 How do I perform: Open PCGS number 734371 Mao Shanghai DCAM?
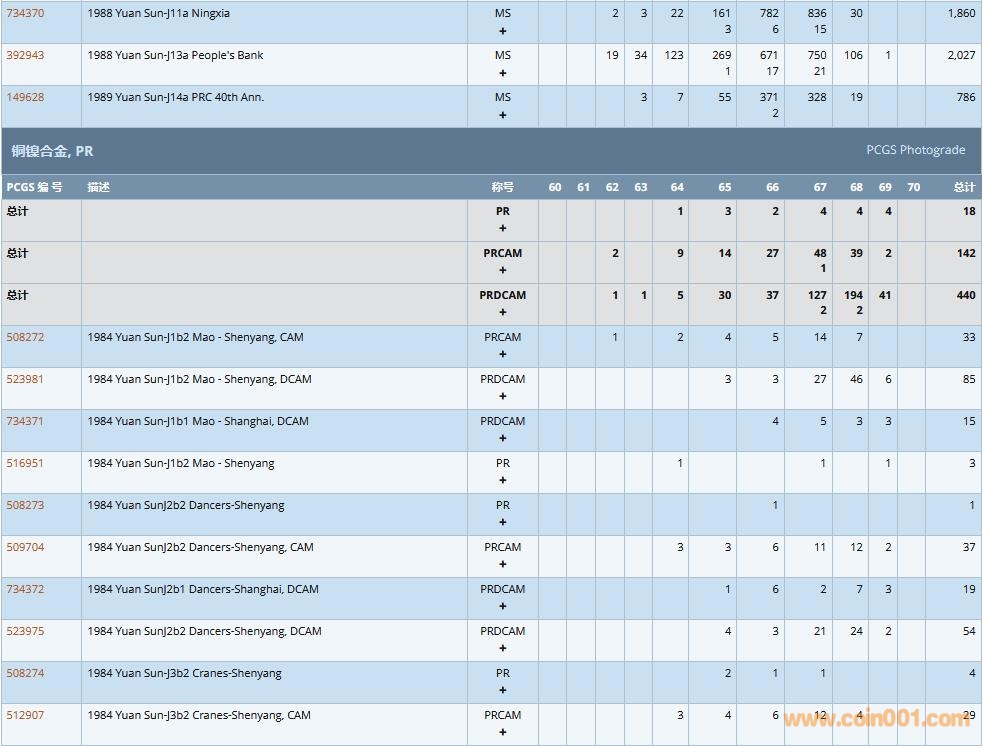click(x=25, y=421)
